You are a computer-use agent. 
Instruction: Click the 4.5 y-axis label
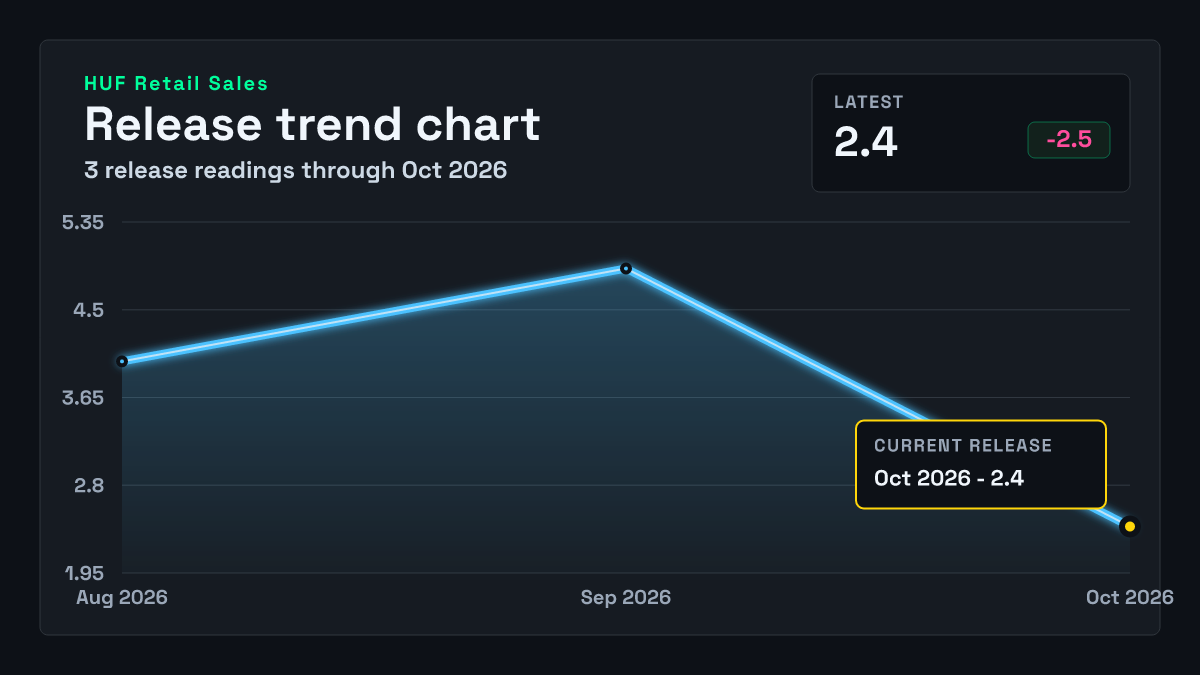88,310
